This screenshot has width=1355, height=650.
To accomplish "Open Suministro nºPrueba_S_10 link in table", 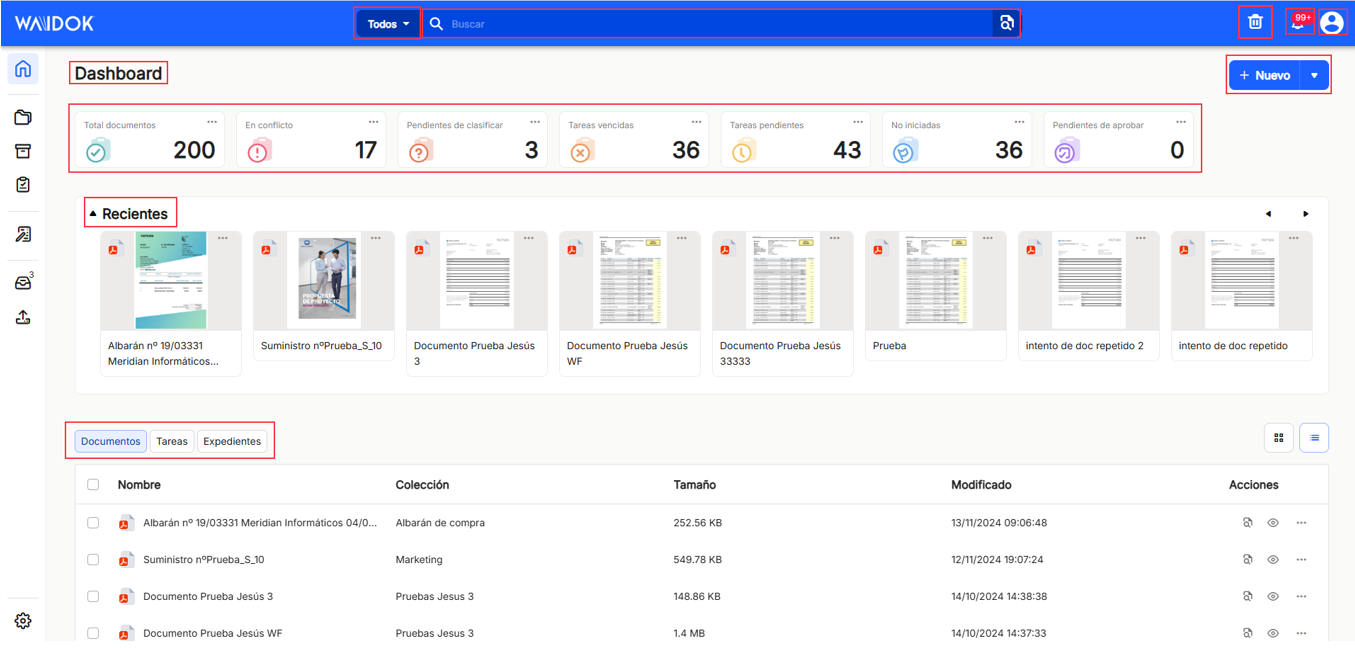I will tap(204, 559).
